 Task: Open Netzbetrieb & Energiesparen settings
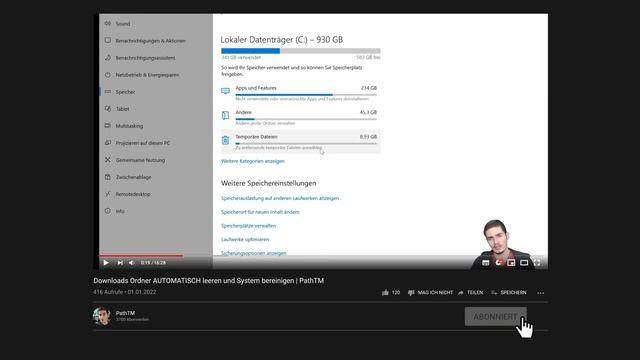tap(147, 75)
